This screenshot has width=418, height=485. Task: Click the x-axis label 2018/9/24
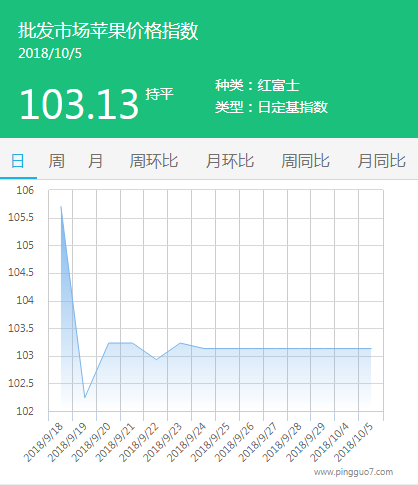(x=187, y=442)
